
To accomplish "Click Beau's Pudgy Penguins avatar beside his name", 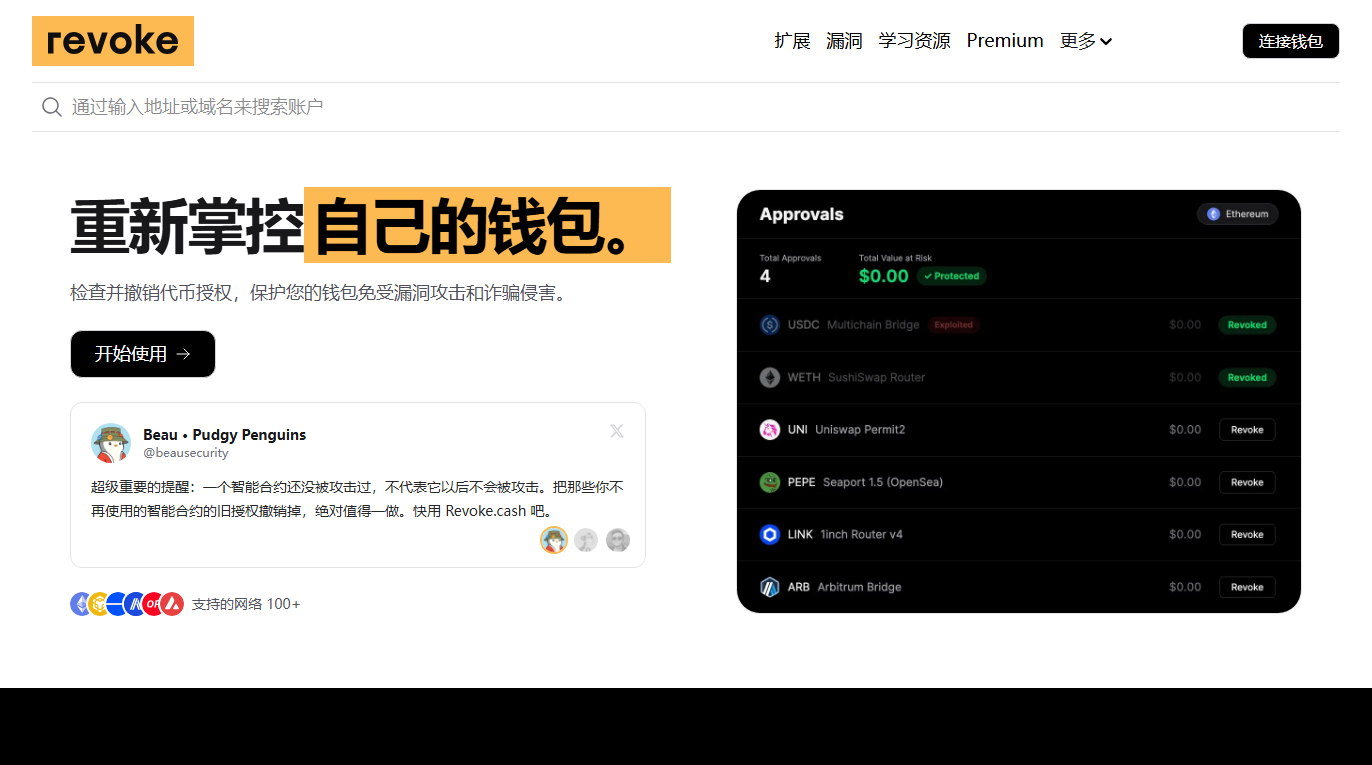I will click(x=111, y=443).
